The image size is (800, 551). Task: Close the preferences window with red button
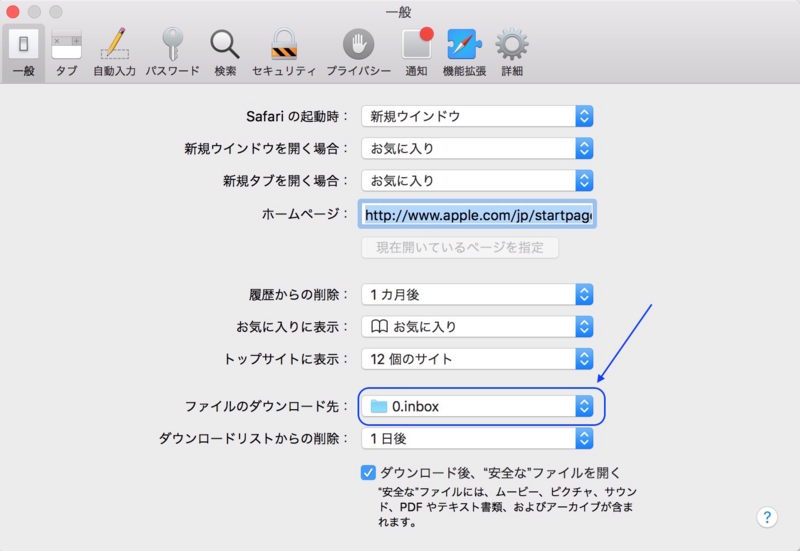click(13, 11)
